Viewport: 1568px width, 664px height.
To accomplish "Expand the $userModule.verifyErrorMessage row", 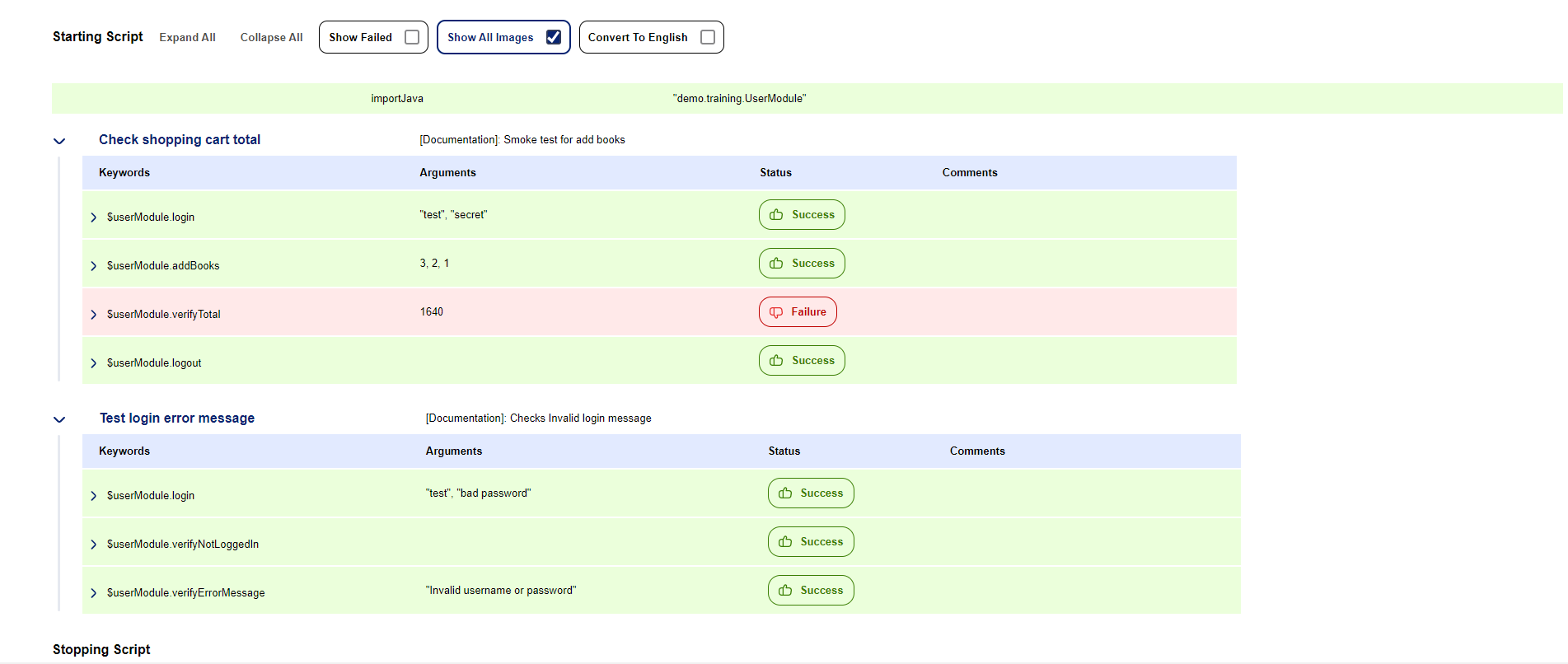I will point(94,593).
